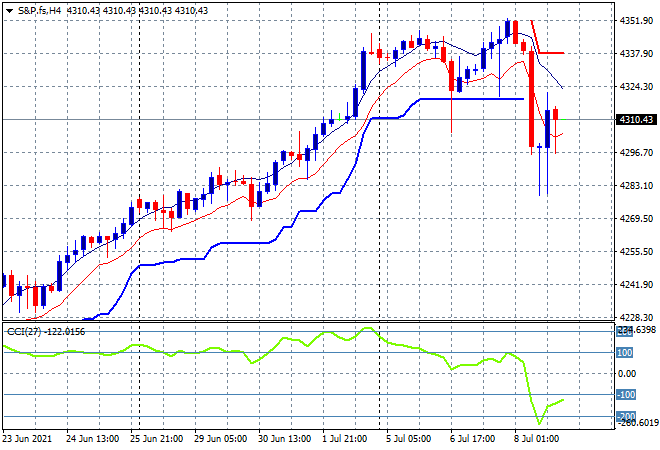
Task: Click the 4296.70 price axis label
Action: tap(636, 152)
